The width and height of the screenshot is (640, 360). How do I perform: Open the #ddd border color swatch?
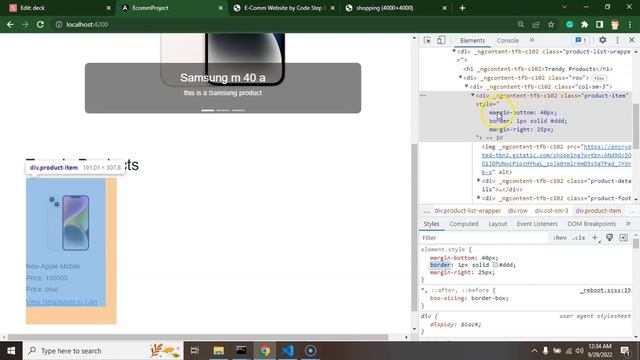495,265
